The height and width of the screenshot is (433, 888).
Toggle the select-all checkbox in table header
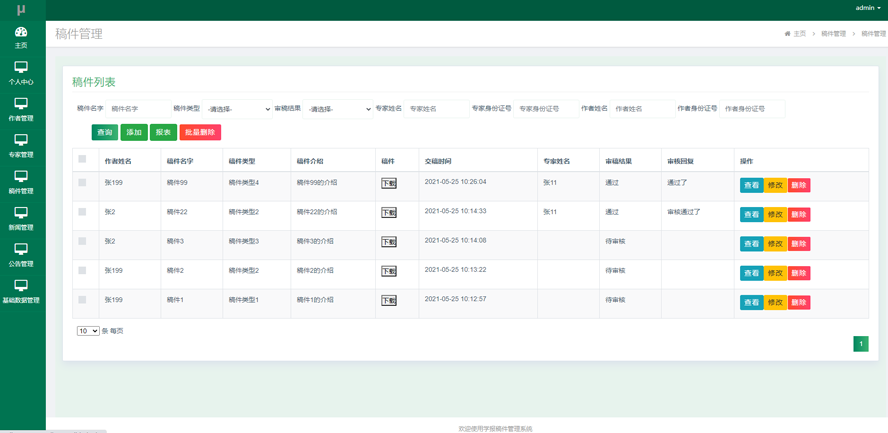[x=82, y=160]
